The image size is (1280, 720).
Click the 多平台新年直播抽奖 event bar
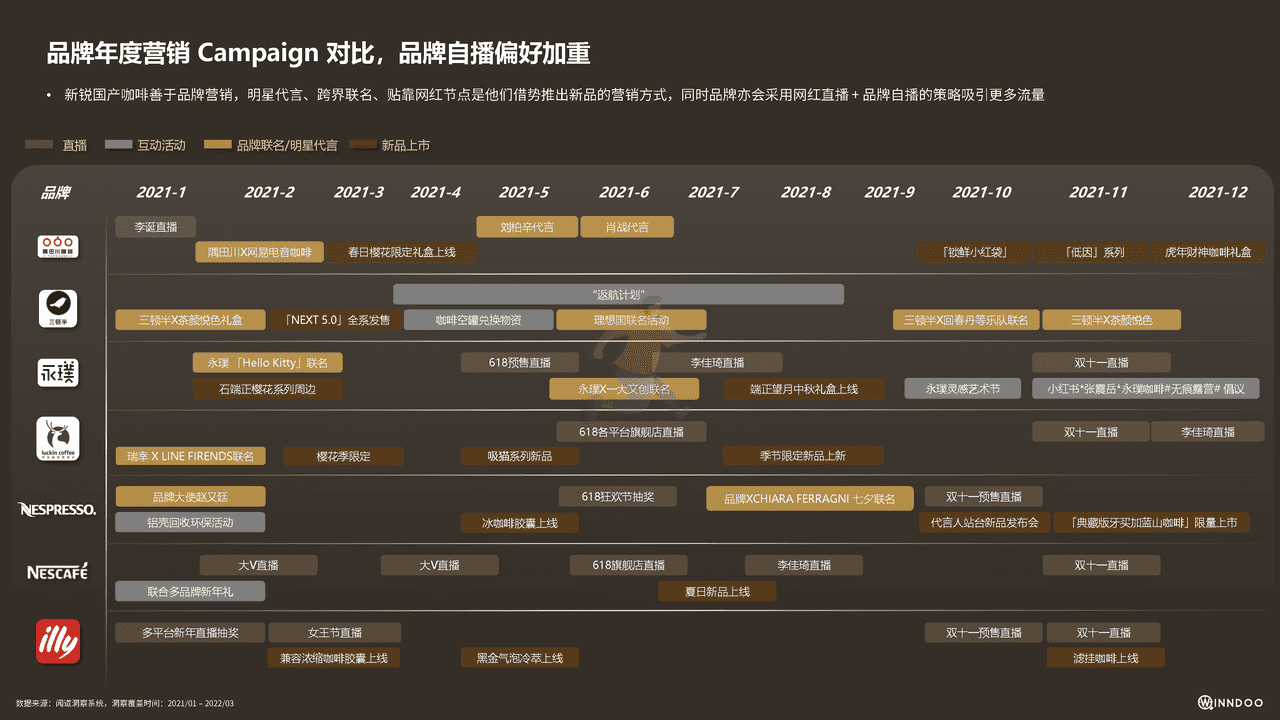point(190,632)
